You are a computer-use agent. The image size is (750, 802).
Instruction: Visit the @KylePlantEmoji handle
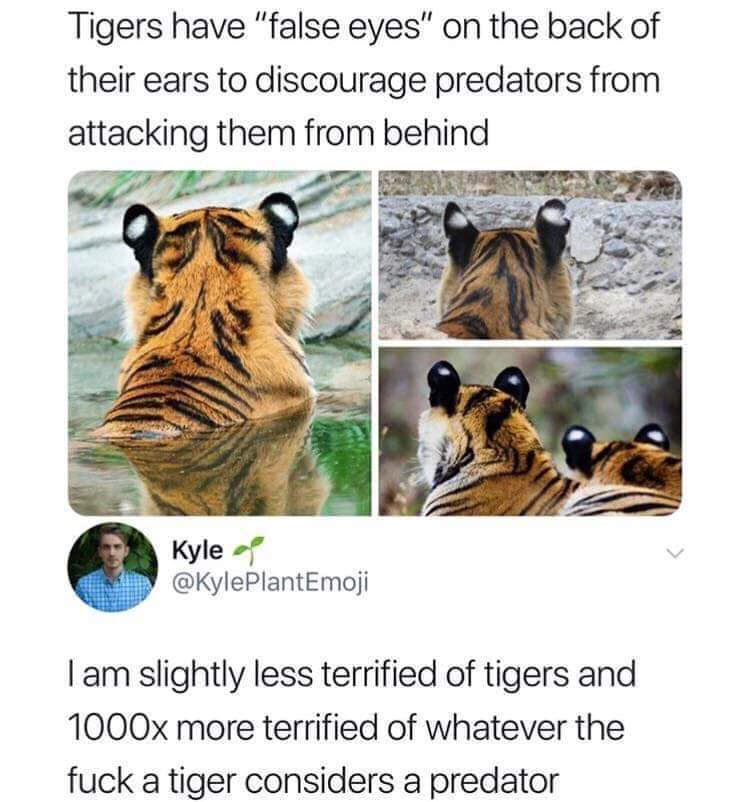pyautogui.click(x=271, y=583)
